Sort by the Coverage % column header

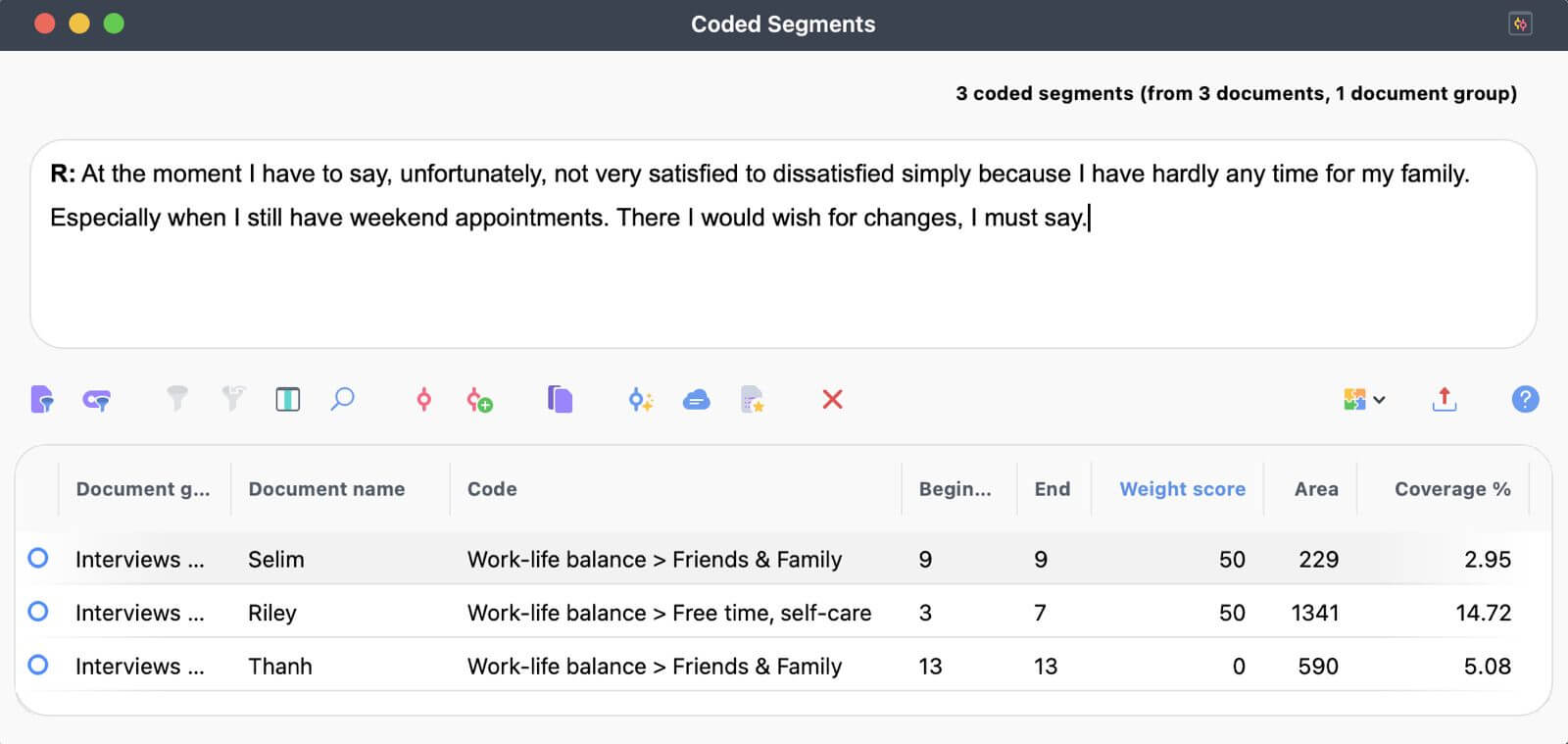click(1452, 489)
